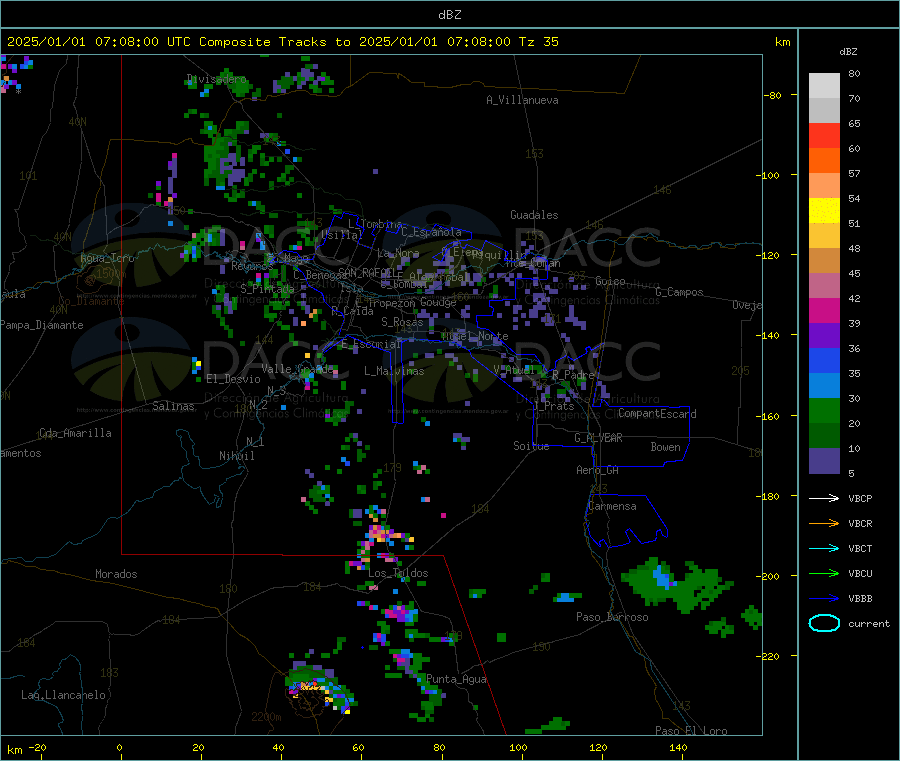Click the 'Paso_El_Loro' map label
Viewport: 900px width, 761px height.
(691, 731)
